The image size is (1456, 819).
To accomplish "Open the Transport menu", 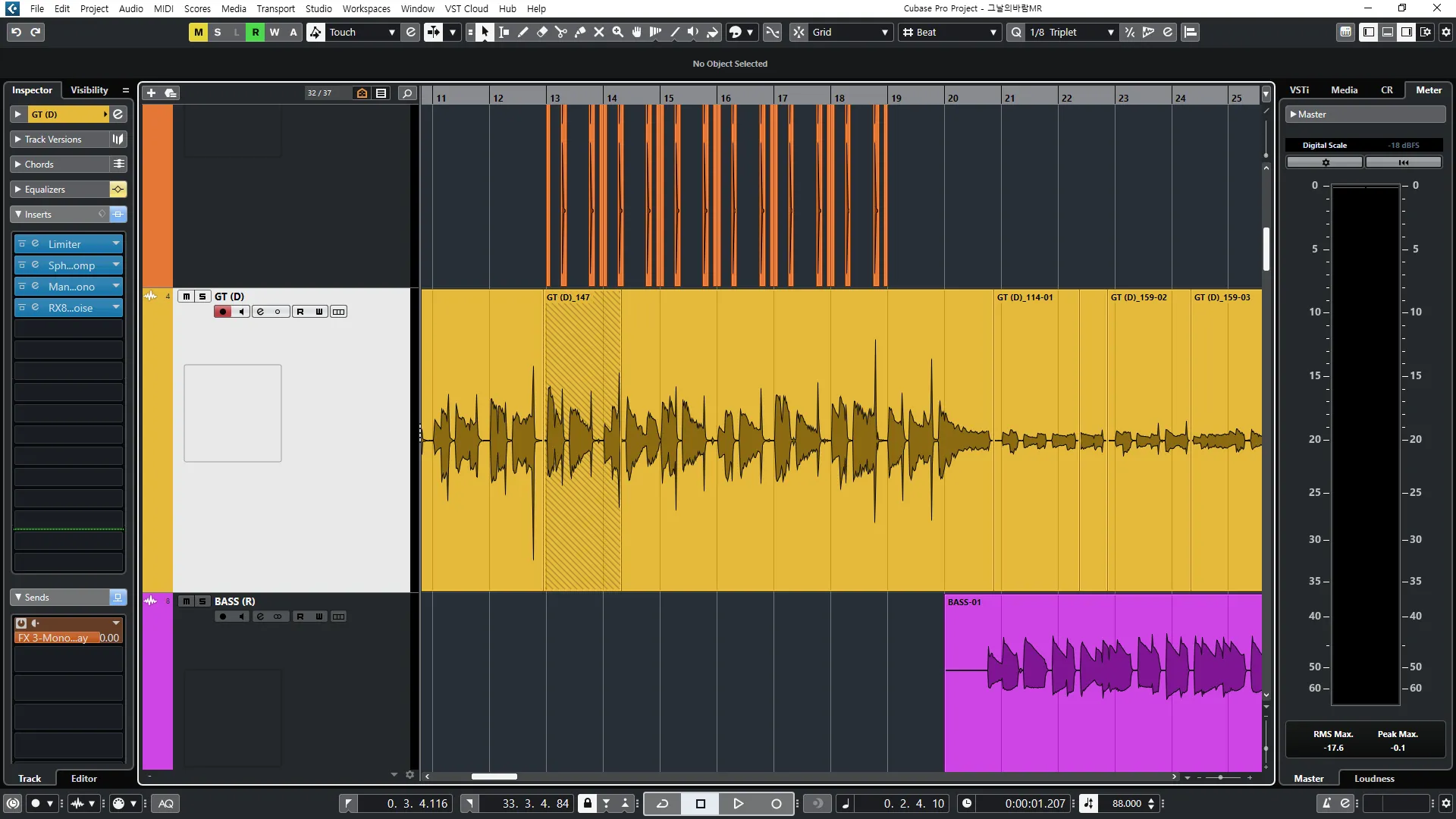I will click(x=275, y=8).
